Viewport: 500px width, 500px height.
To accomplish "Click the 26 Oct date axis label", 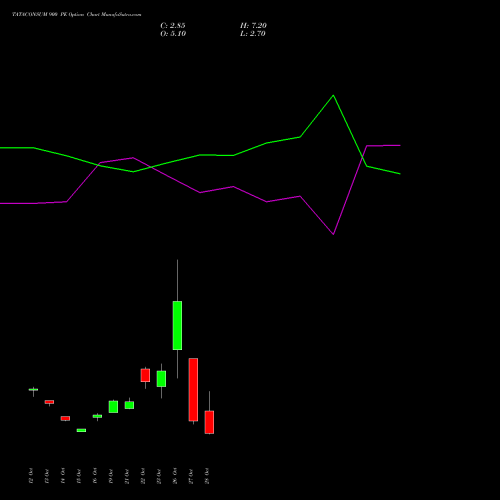I will tap(175, 476).
